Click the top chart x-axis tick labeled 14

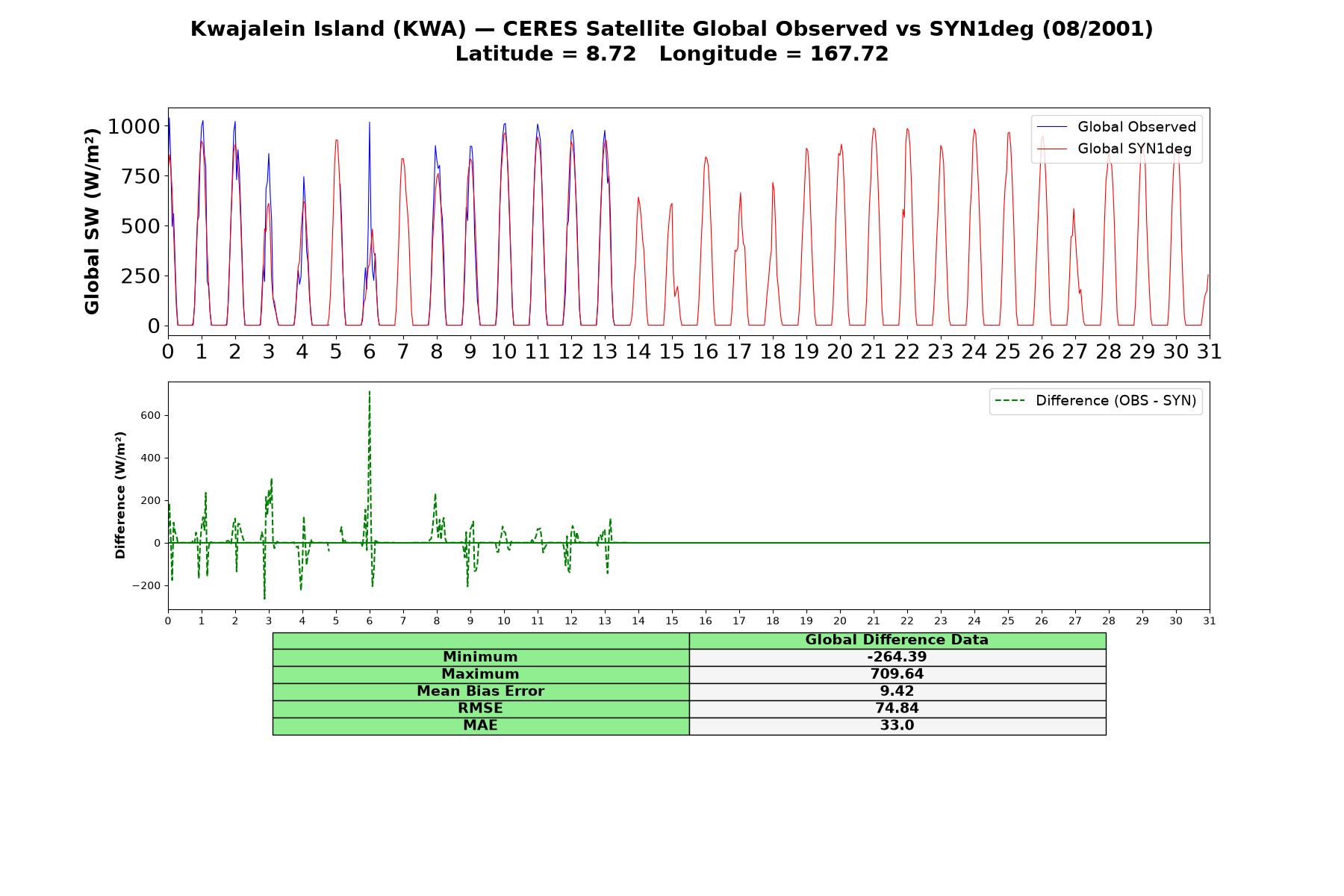tap(638, 352)
